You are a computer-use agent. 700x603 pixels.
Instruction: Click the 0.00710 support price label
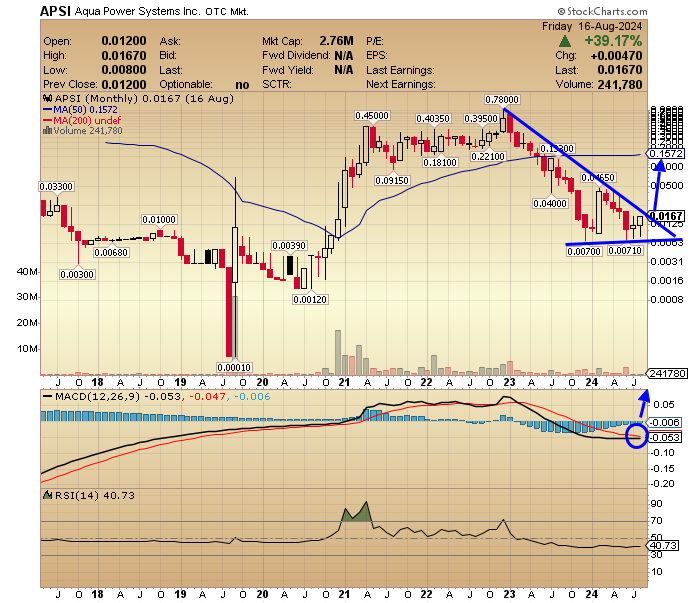click(x=625, y=251)
